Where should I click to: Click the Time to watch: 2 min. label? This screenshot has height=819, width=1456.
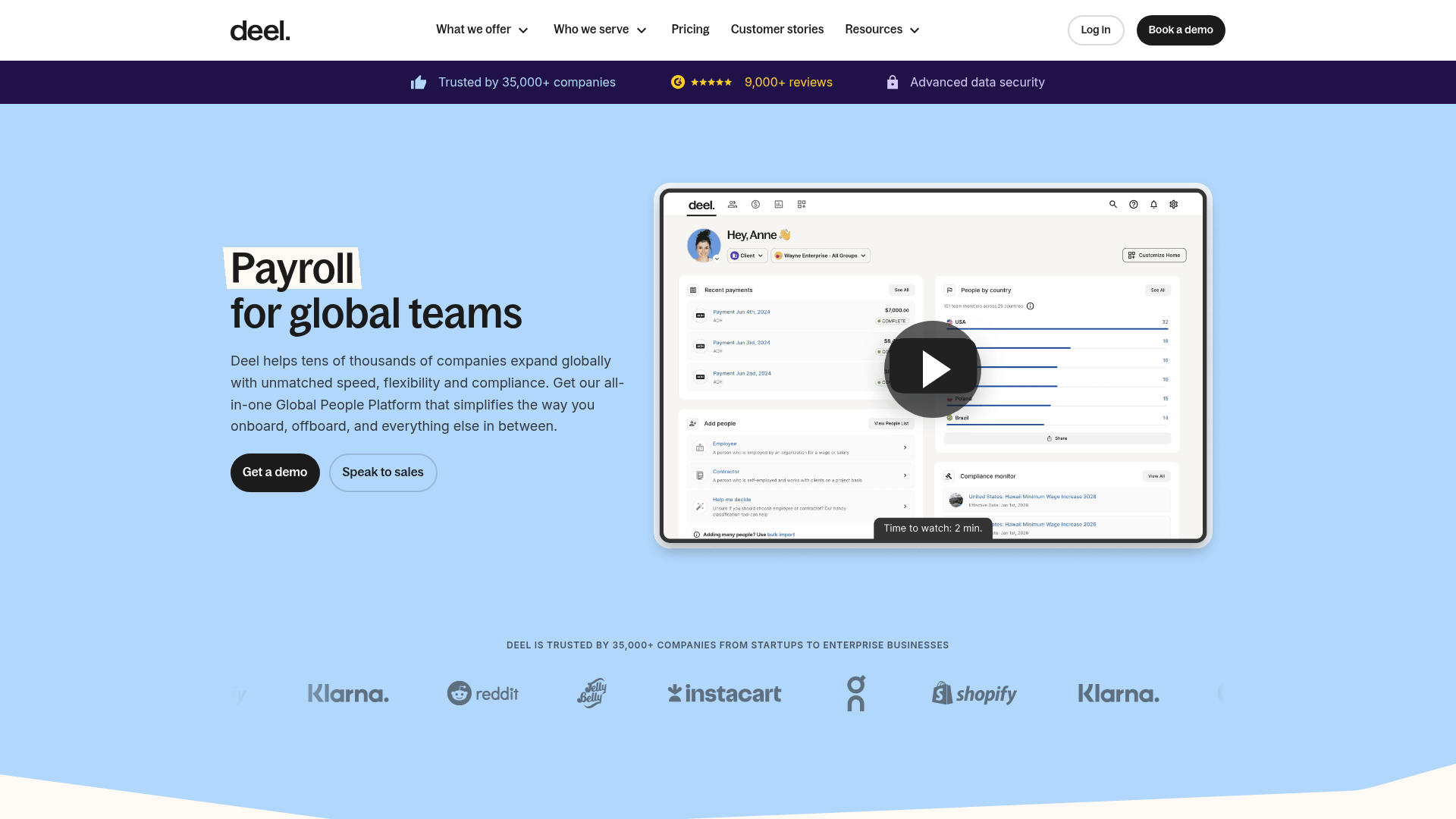[x=933, y=529]
